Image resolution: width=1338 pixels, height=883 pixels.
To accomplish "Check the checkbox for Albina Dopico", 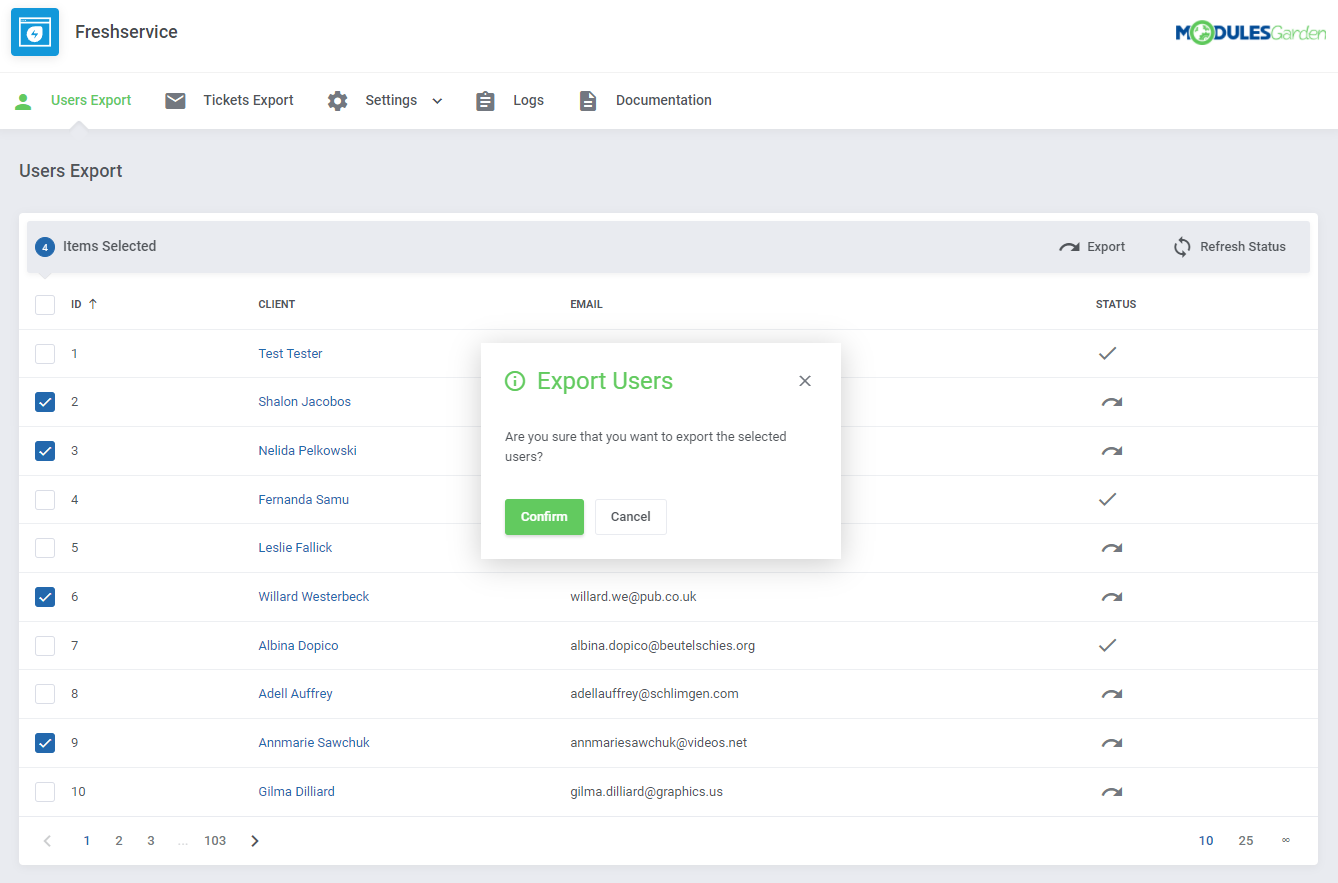I will (45, 645).
